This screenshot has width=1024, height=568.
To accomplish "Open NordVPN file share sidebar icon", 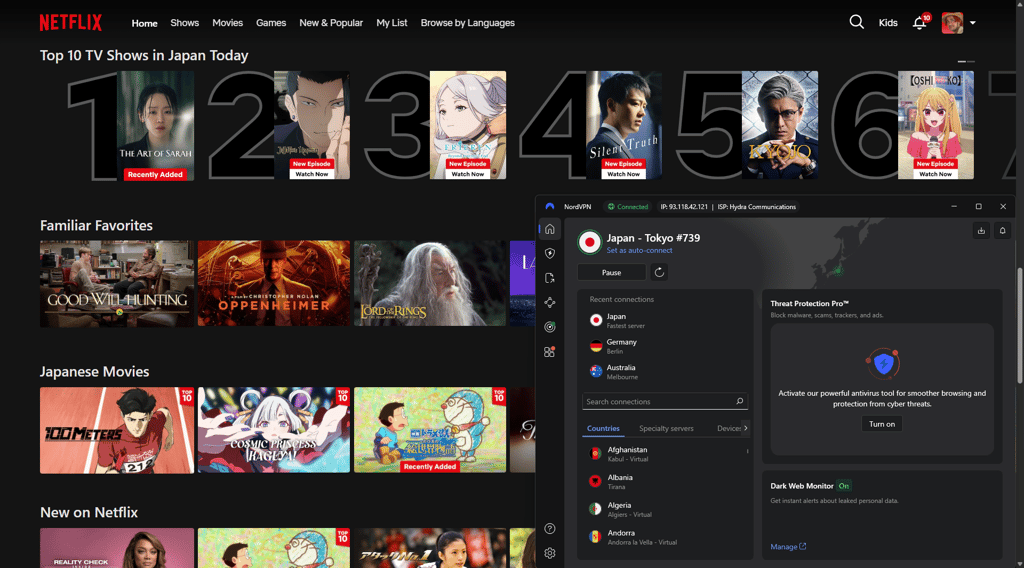I will [x=550, y=278].
